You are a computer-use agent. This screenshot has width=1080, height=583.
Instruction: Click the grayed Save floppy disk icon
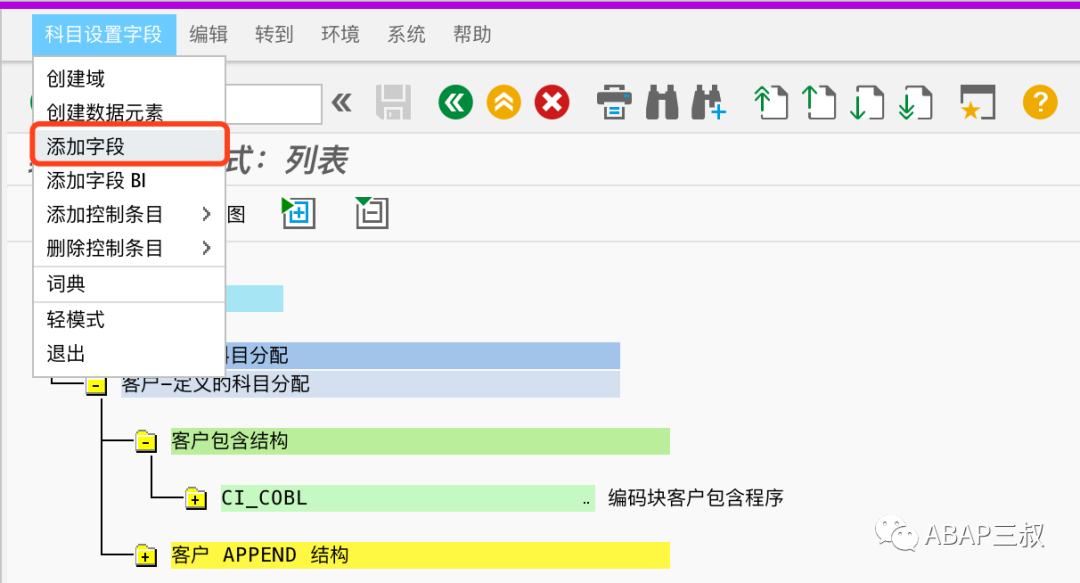point(393,103)
